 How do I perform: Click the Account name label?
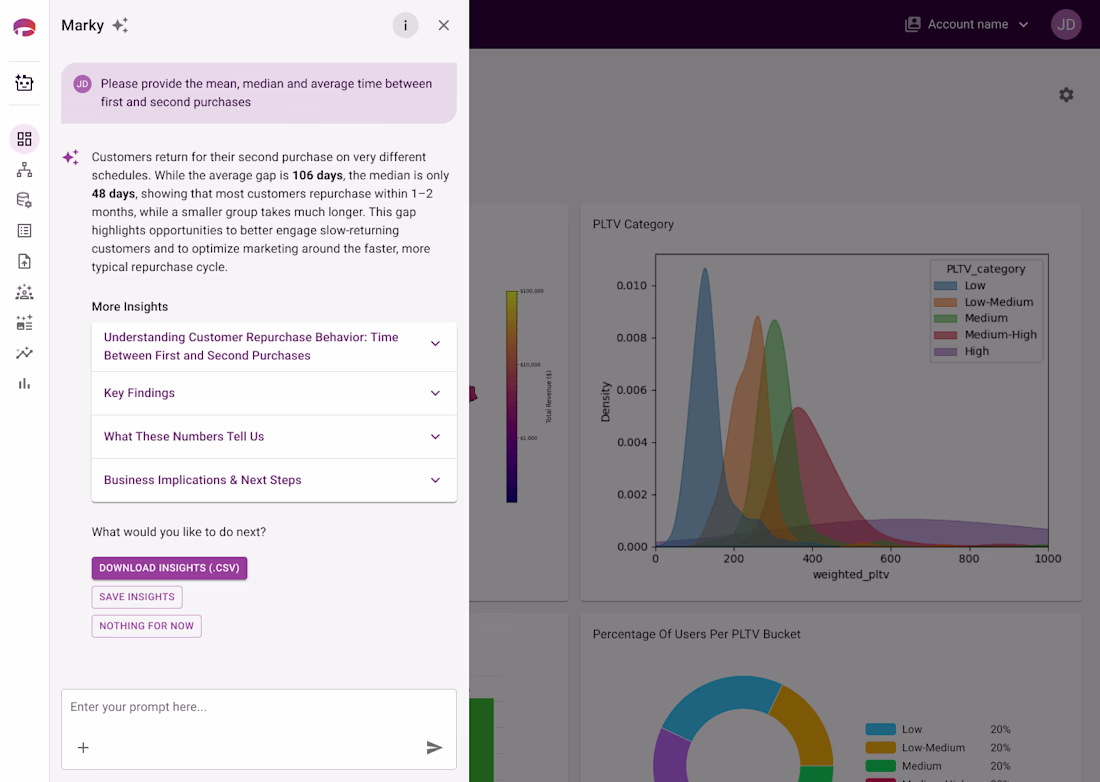click(967, 25)
